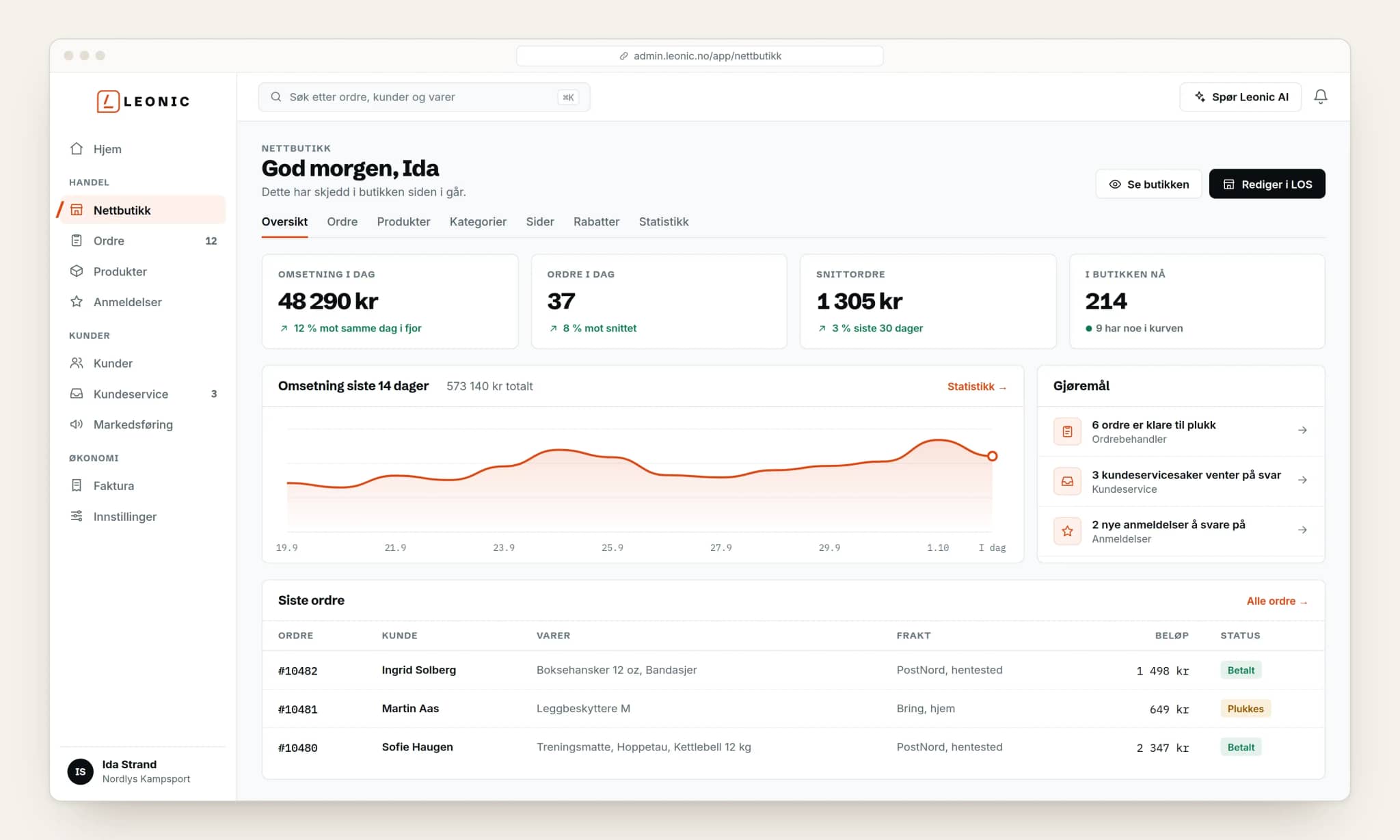1400x840 pixels.
Task: Open arrow for kundeservicesaker venter på svar
Action: (1302, 480)
